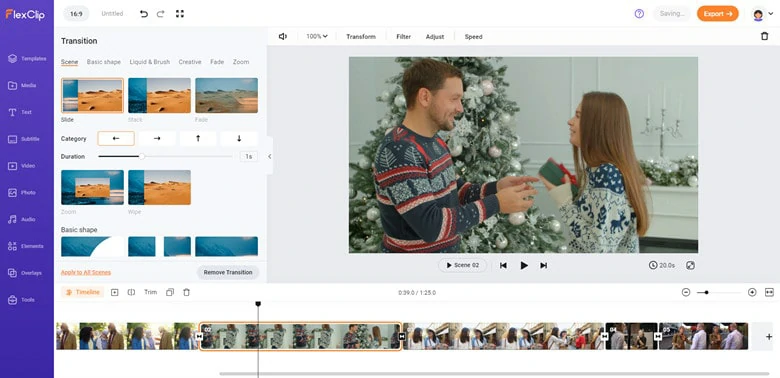The width and height of the screenshot is (780, 378).
Task: Open the Adjust tool
Action: 435,37
